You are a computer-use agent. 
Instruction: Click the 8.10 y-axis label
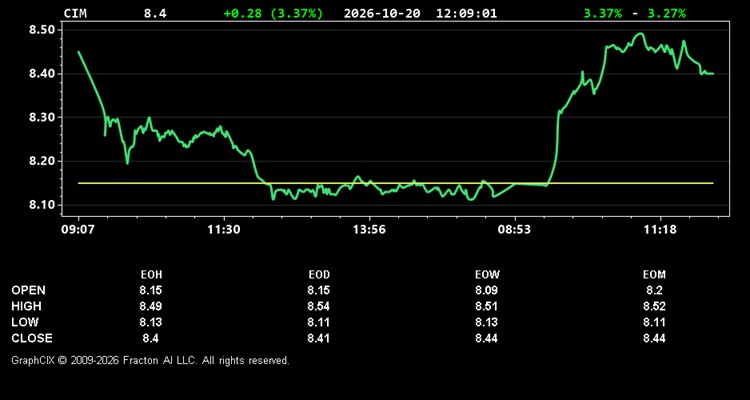(x=44, y=205)
